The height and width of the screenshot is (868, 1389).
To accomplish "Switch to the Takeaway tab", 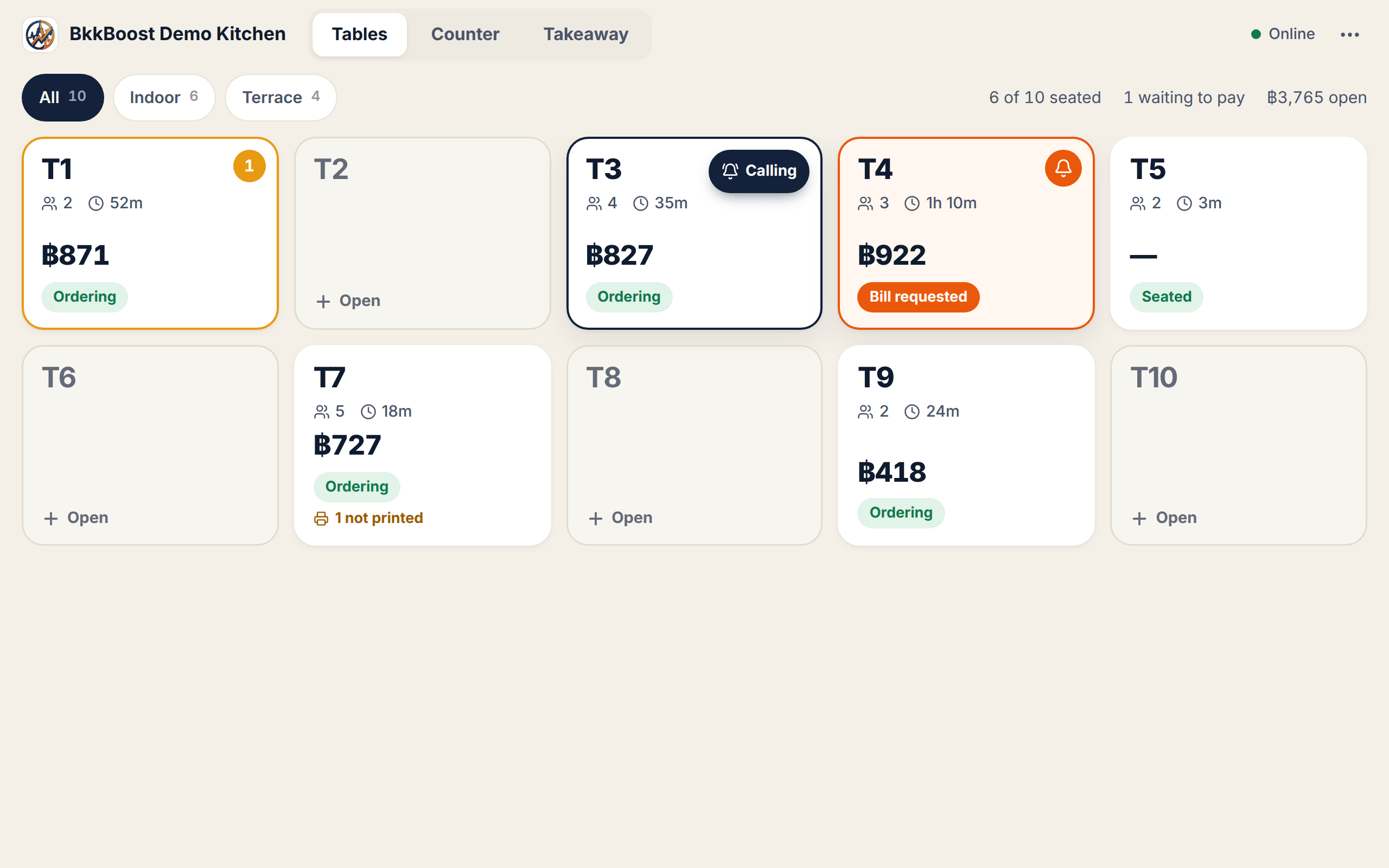I will tap(586, 34).
